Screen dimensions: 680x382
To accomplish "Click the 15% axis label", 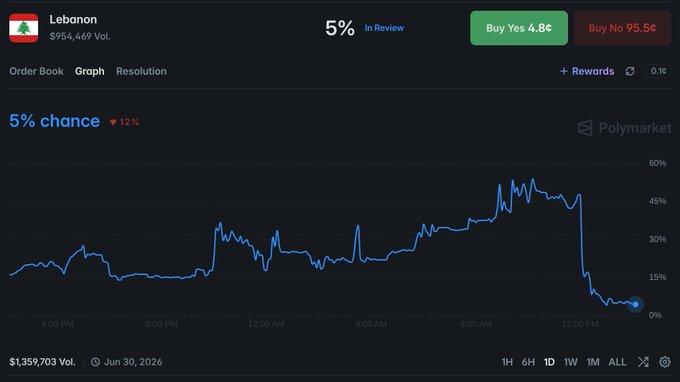I will click(x=657, y=277).
